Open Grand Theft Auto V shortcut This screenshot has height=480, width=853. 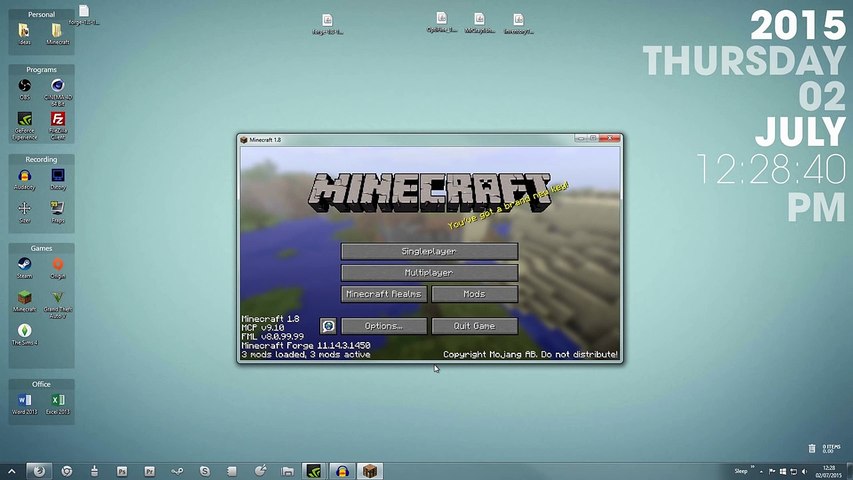pos(58,304)
